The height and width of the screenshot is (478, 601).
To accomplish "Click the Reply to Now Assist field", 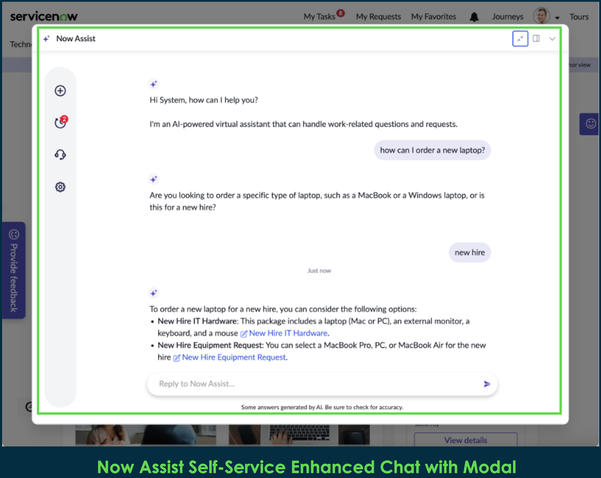I will 322,384.
